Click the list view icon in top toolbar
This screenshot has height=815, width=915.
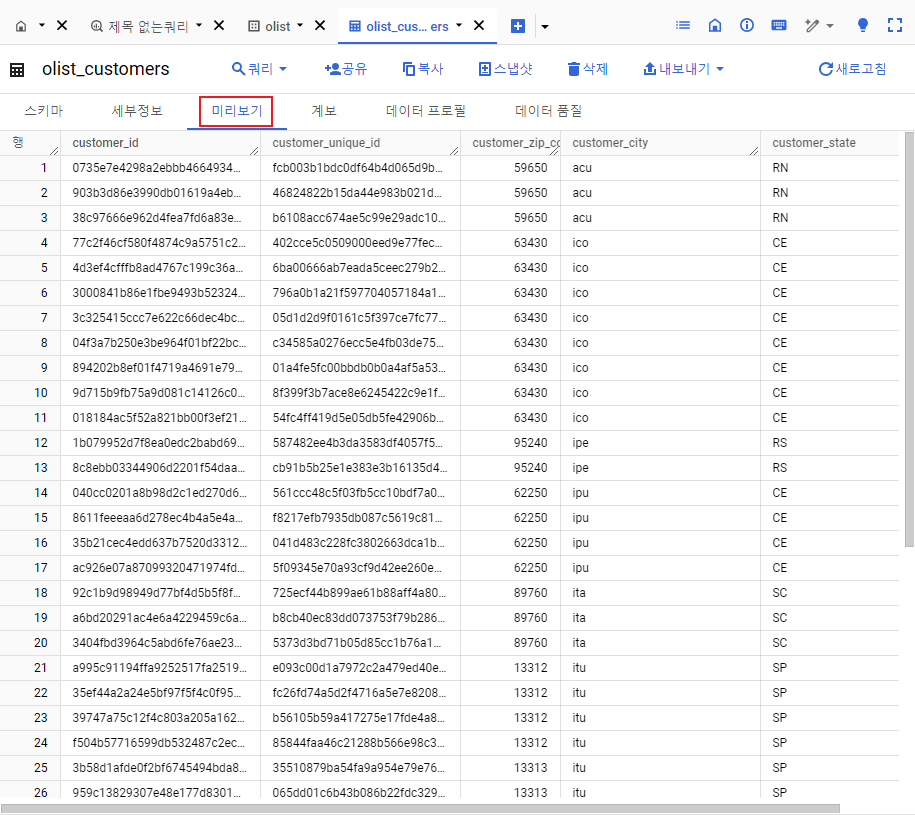(683, 25)
